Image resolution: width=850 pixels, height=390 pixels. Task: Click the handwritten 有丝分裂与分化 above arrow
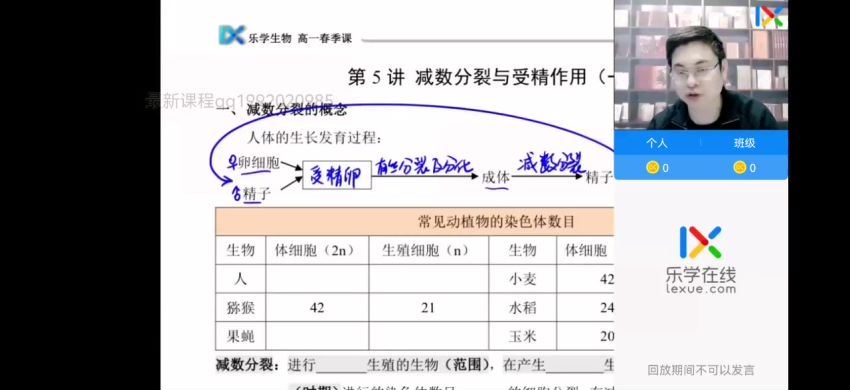pyautogui.click(x=424, y=165)
